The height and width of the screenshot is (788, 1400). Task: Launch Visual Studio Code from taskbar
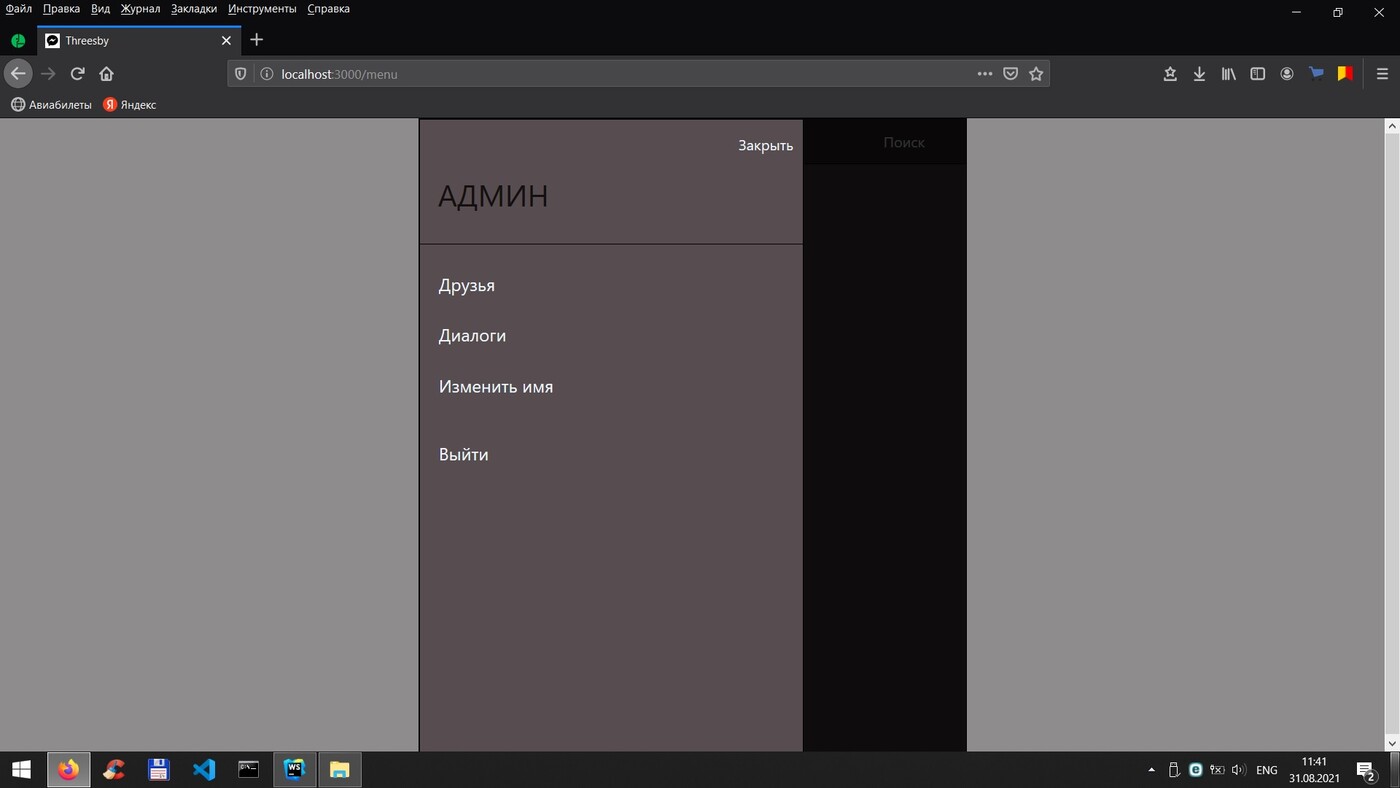pos(204,770)
